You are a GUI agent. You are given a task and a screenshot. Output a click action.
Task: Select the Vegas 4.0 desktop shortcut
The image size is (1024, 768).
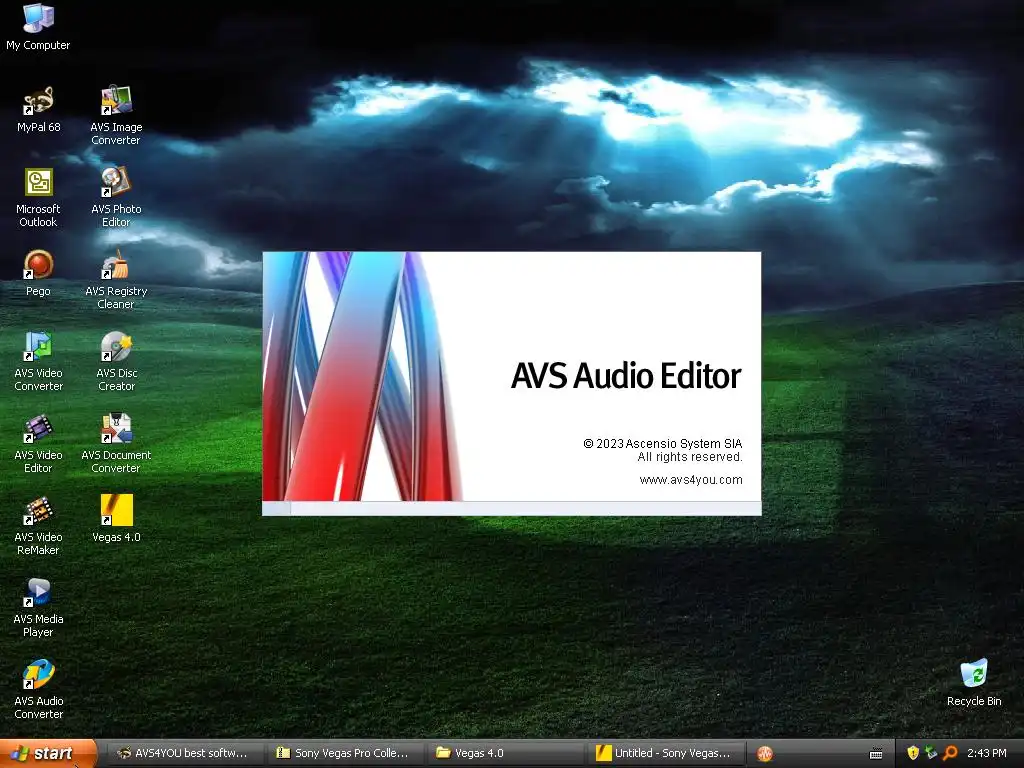pos(116,519)
